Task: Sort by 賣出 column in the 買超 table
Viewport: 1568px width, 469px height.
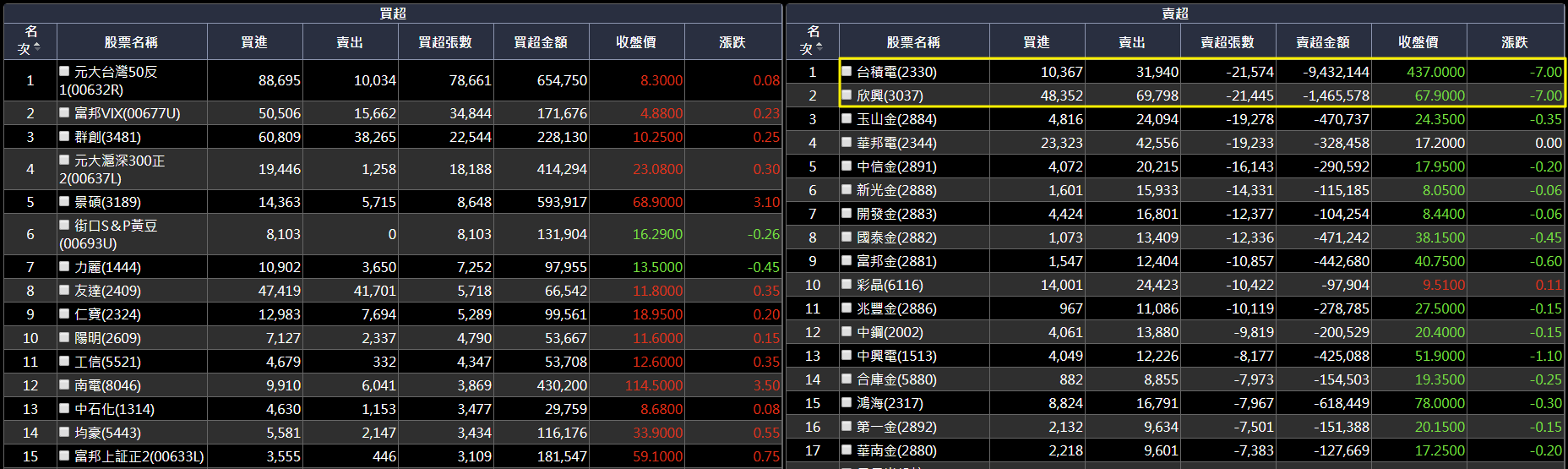Action: (350, 41)
